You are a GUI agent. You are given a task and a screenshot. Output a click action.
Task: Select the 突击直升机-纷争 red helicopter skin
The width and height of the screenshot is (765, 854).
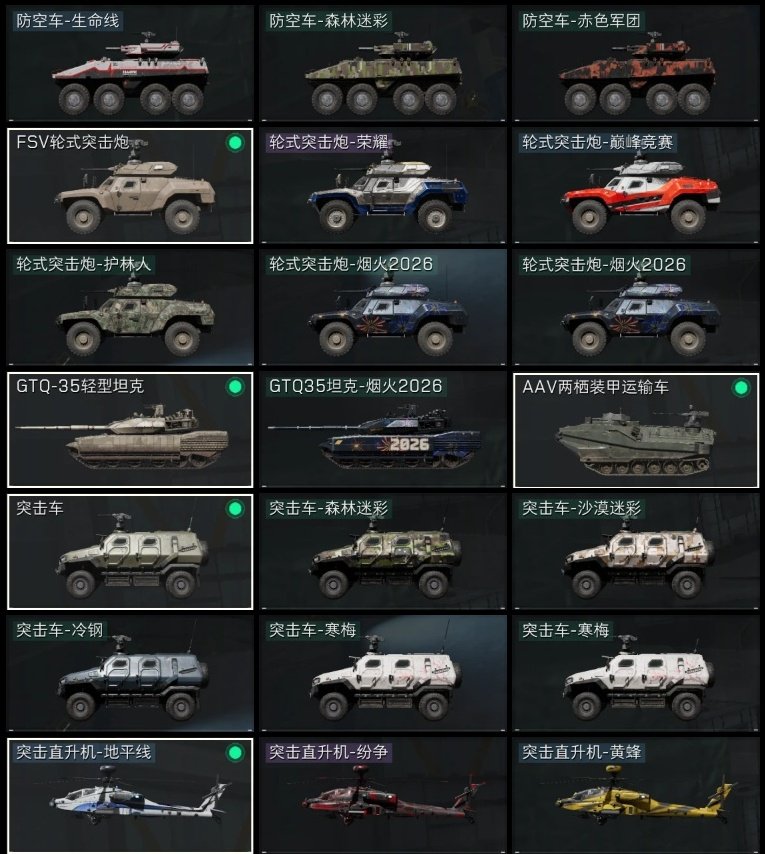point(383,795)
